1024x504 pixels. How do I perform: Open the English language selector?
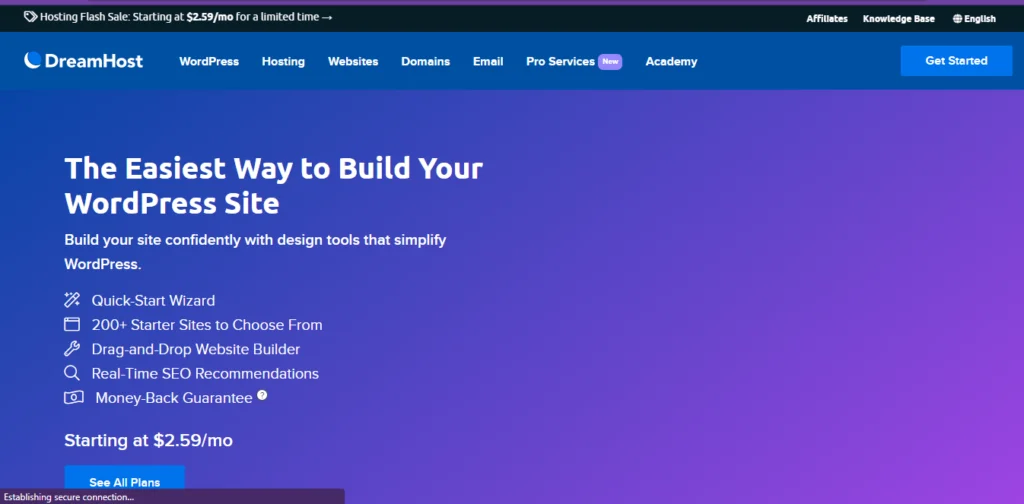pos(974,19)
